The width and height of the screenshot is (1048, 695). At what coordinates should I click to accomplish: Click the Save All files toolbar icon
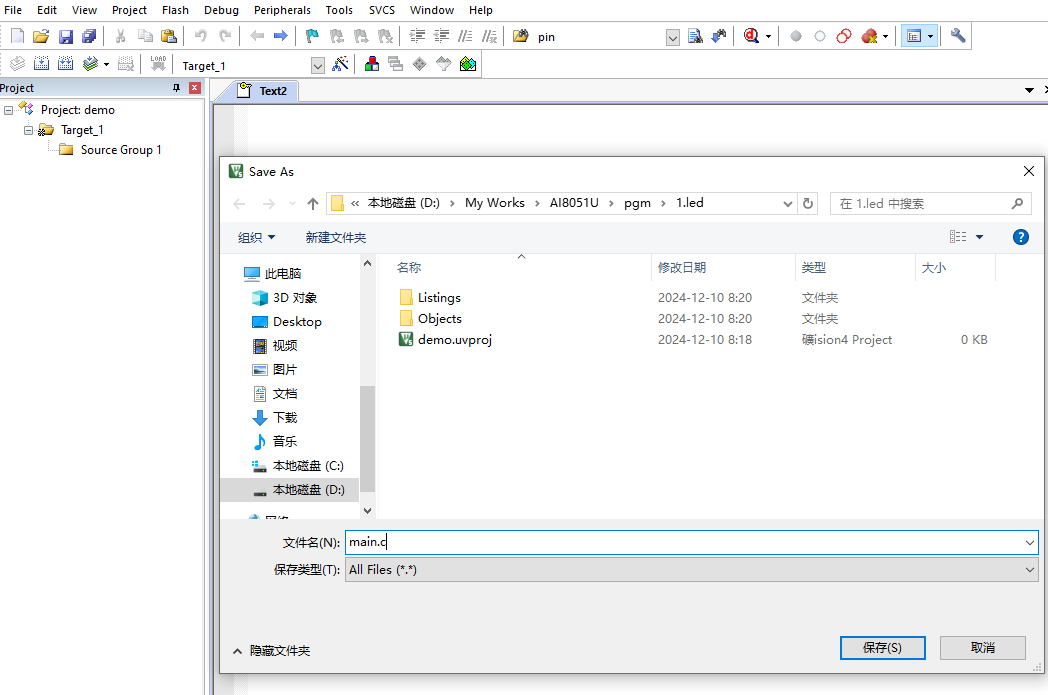[x=89, y=36]
